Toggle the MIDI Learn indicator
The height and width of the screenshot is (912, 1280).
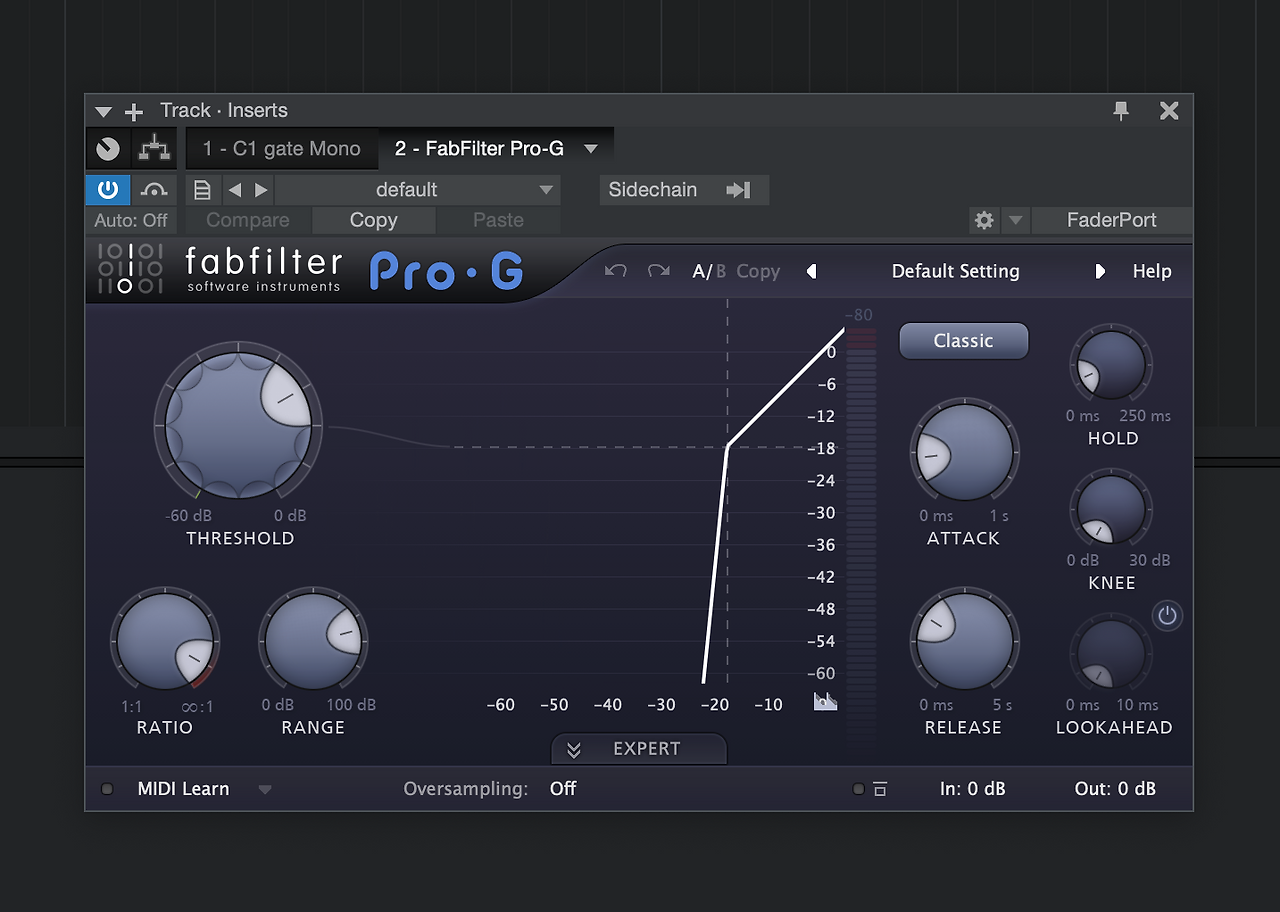pyautogui.click(x=107, y=789)
